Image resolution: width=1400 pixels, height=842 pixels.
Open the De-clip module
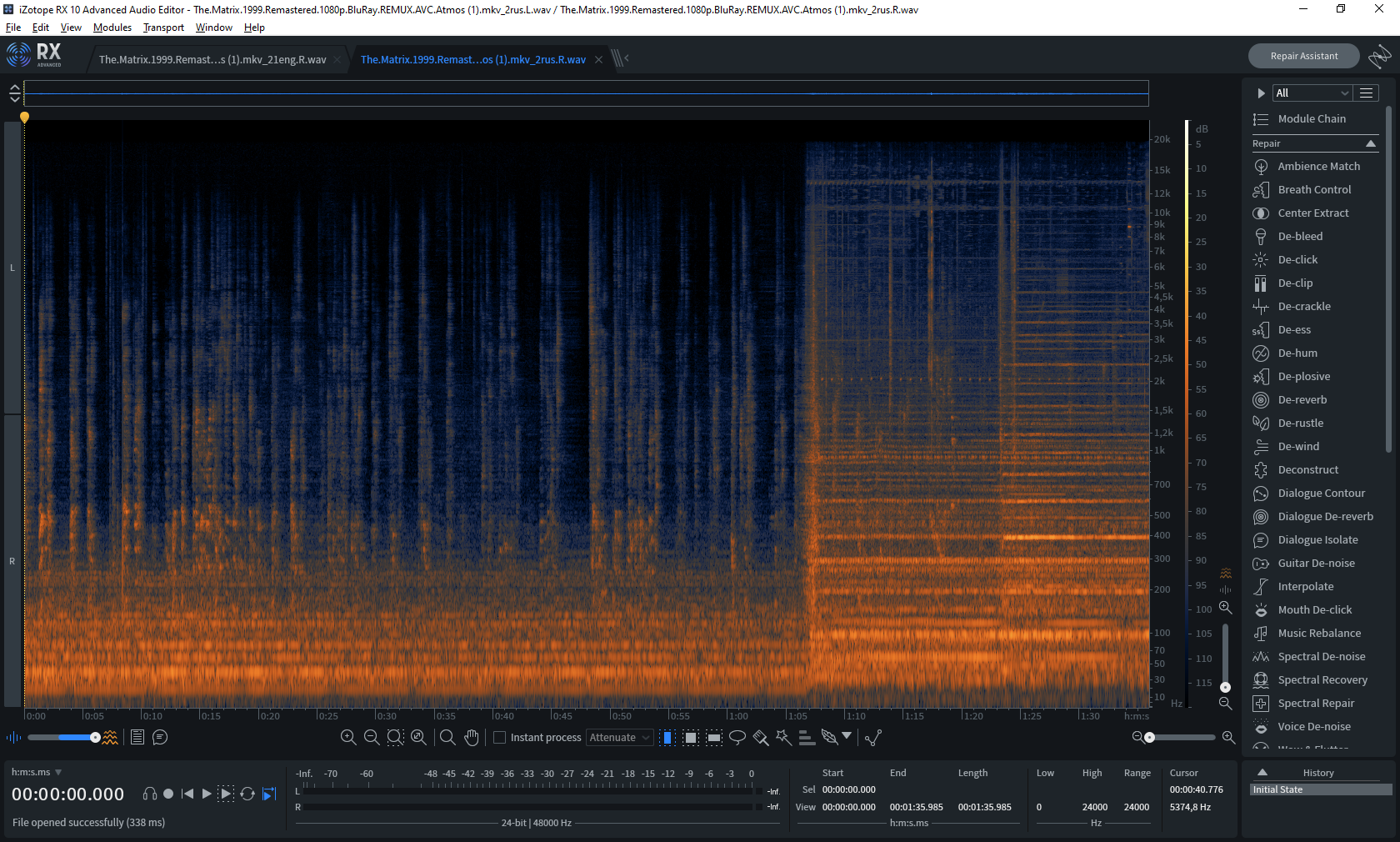coord(1295,283)
